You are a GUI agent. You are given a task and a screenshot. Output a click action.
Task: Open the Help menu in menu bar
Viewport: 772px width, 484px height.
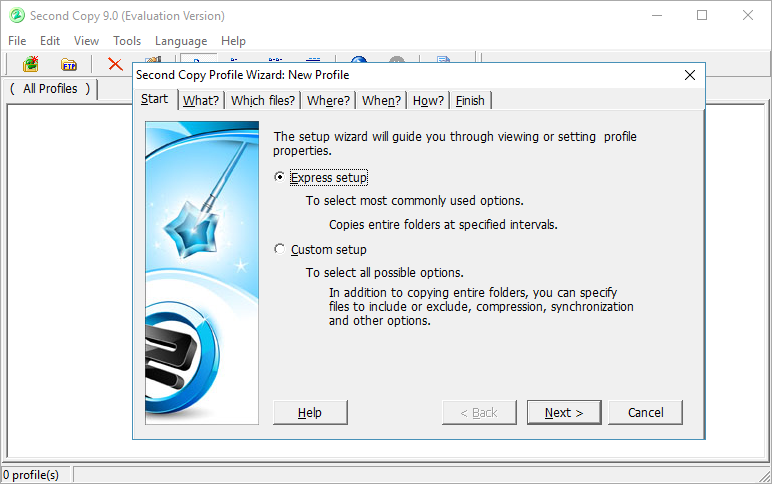(x=233, y=41)
